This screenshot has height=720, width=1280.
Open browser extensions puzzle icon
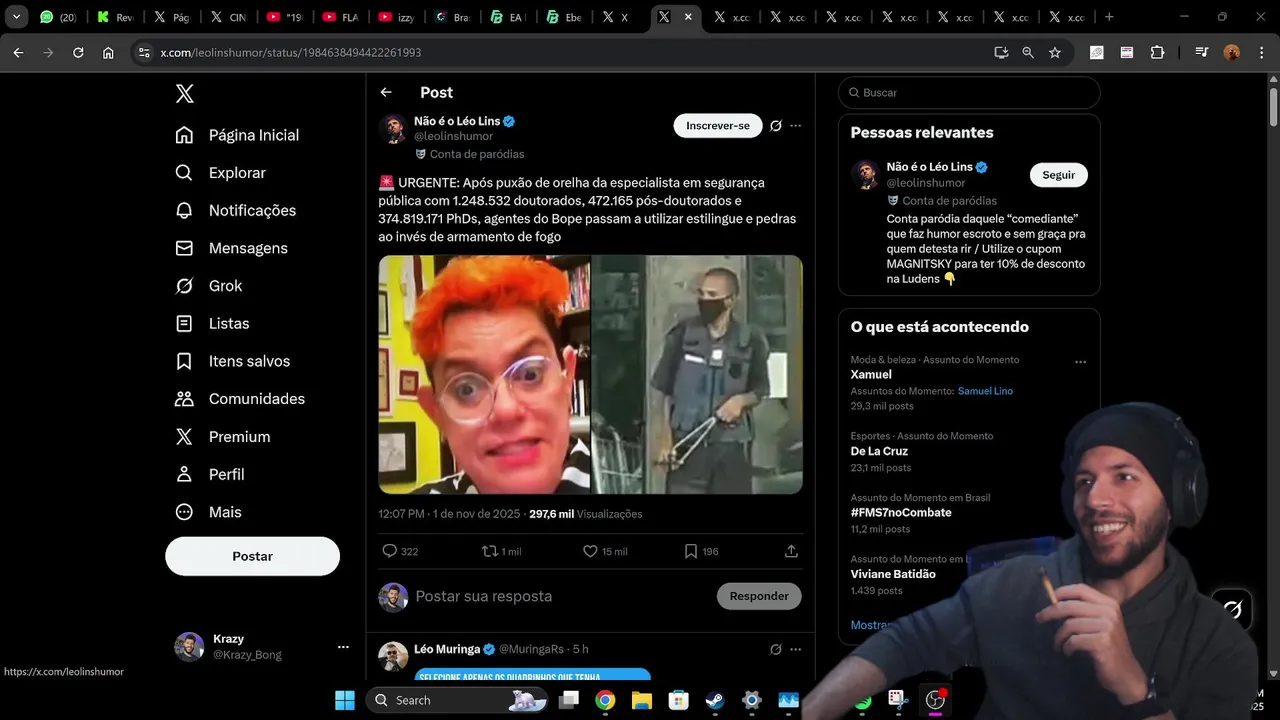[1157, 52]
